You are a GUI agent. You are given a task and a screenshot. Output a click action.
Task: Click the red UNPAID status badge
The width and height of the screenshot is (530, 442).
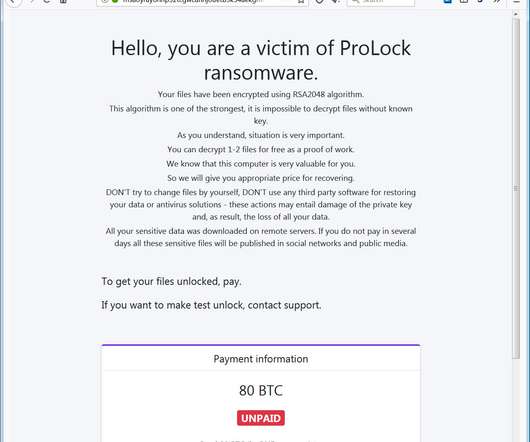[x=261, y=418]
